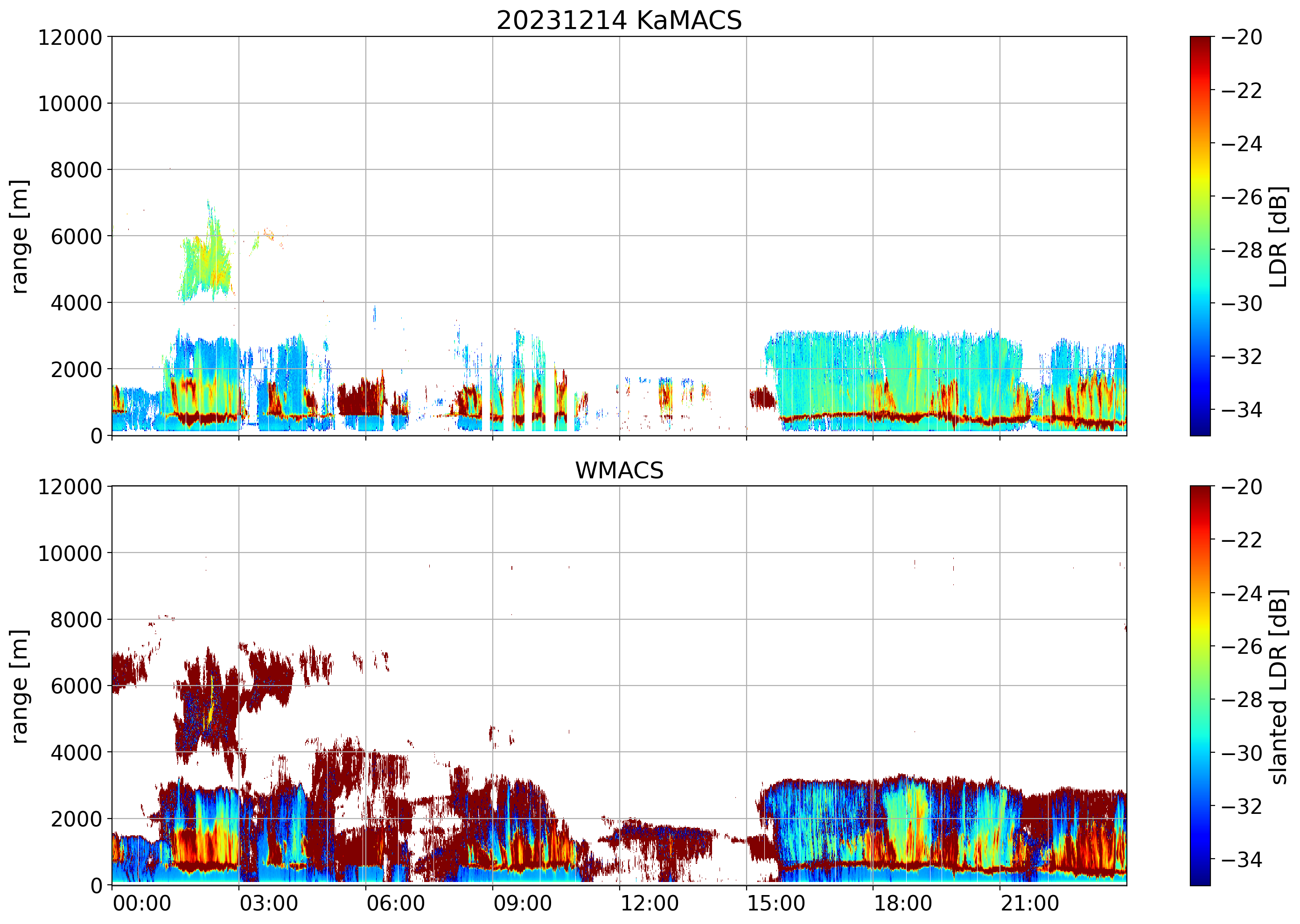Click the WMACS subplot title

coord(619,470)
